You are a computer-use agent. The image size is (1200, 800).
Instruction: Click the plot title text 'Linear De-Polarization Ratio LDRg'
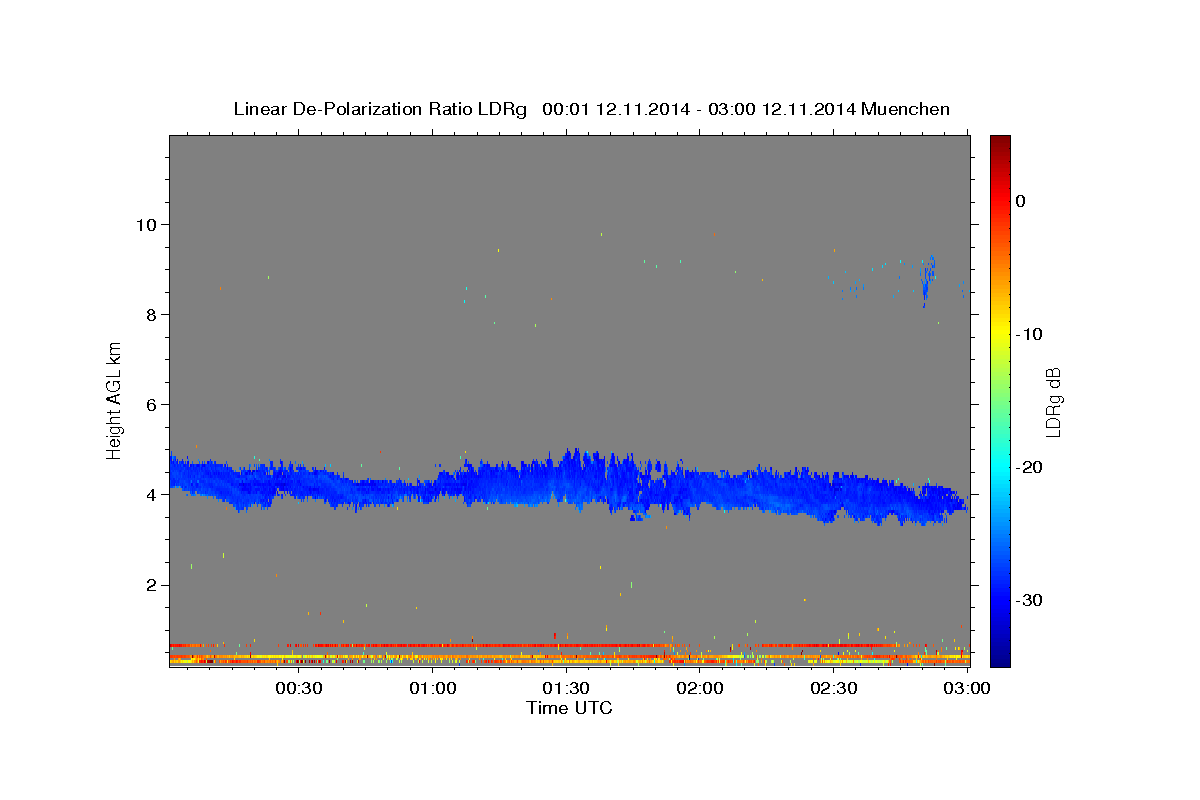379,109
